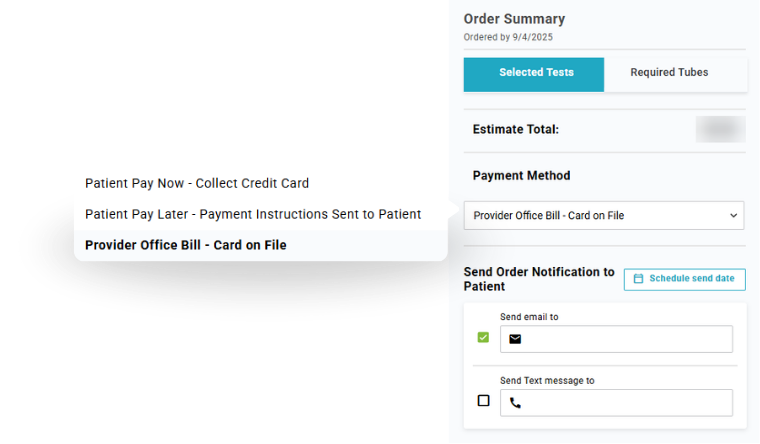Click the blurred Estimate Total amount
This screenshot has width=760, height=444.
(x=720, y=129)
